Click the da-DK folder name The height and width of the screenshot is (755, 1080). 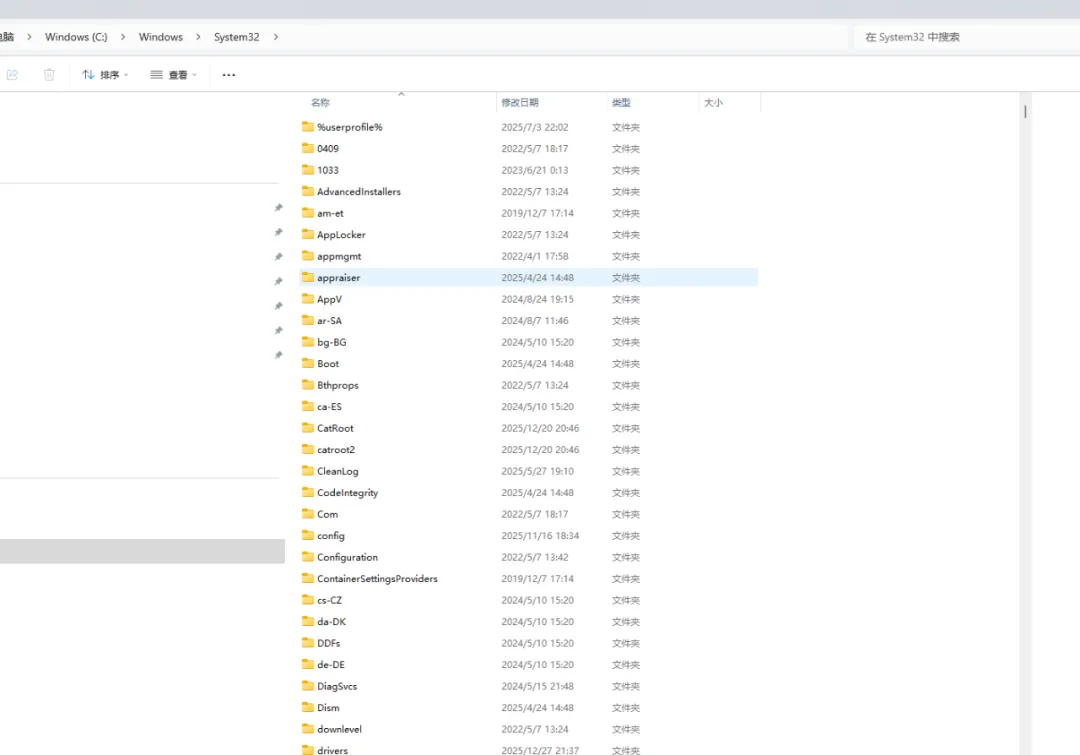[x=331, y=621]
